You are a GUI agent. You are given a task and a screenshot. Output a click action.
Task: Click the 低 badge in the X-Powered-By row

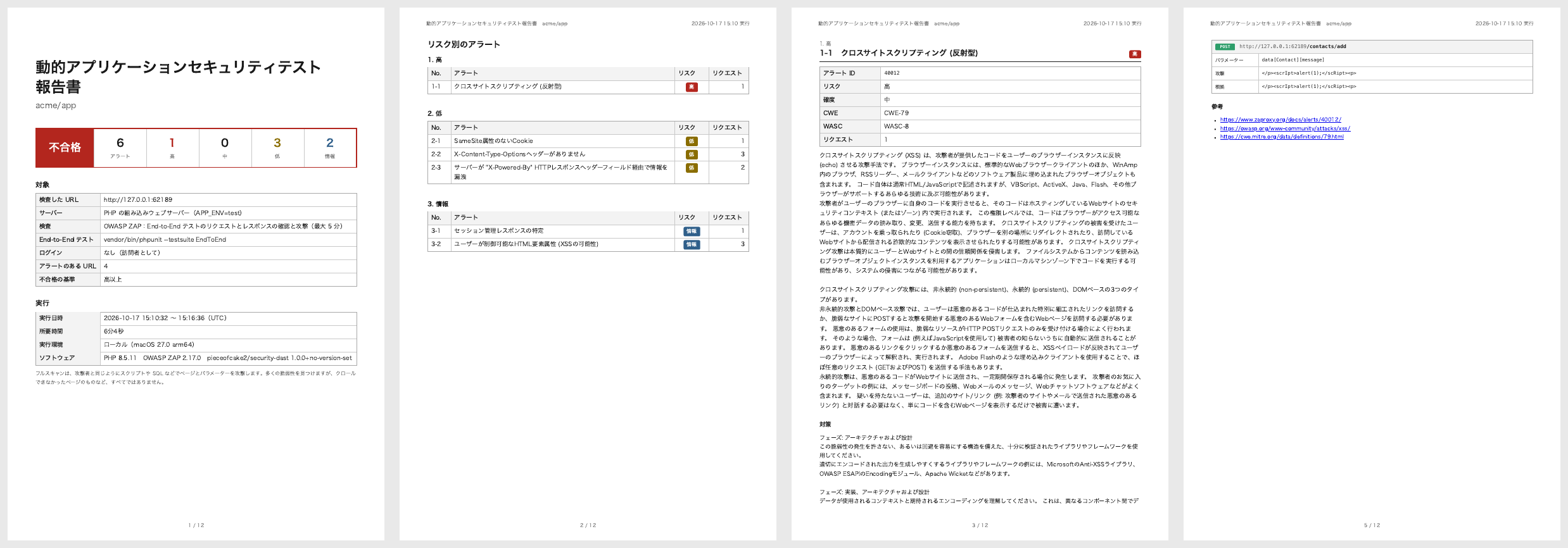(x=692, y=168)
